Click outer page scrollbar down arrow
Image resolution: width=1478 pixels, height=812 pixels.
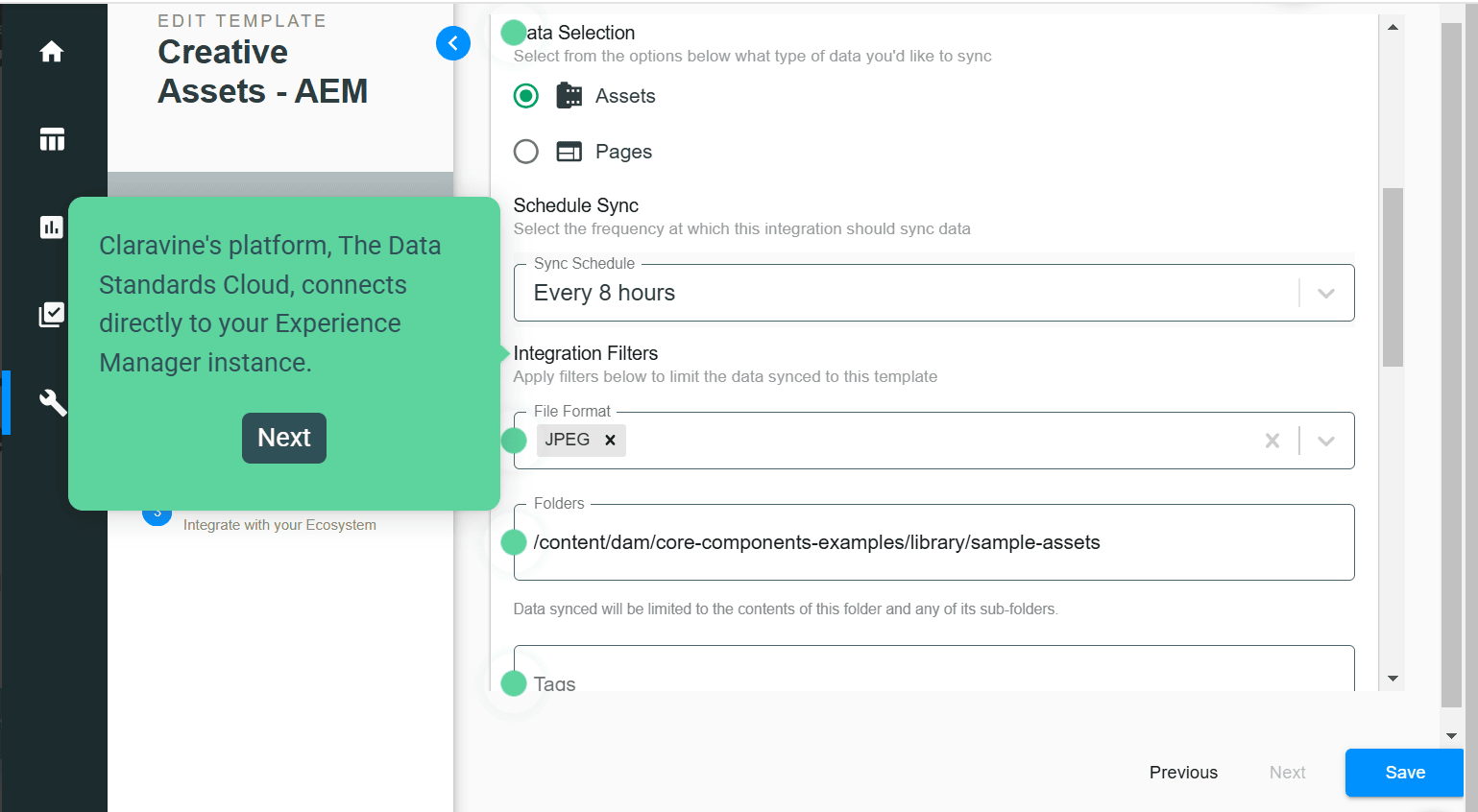click(x=1451, y=736)
